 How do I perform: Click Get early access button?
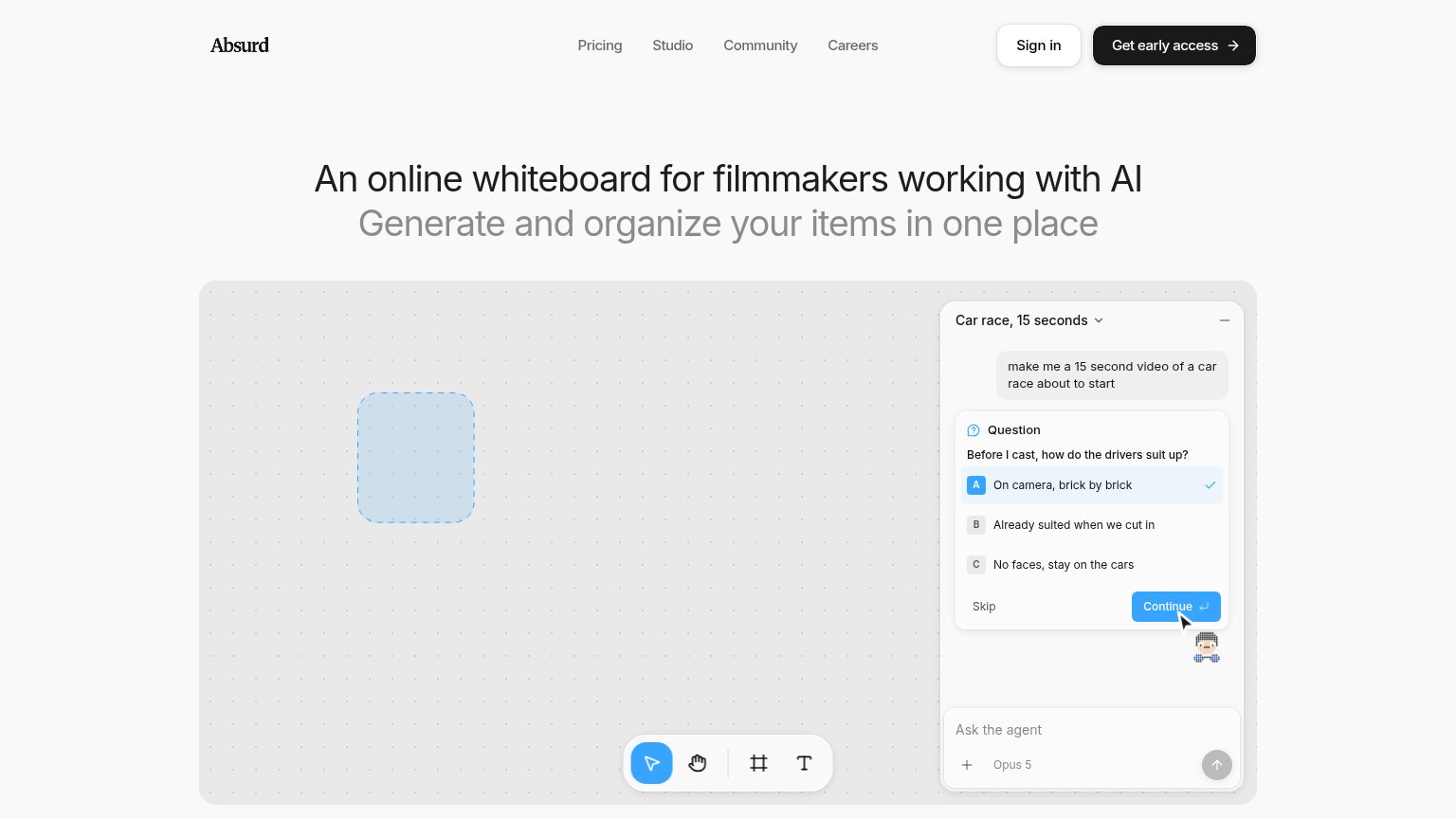pos(1174,45)
